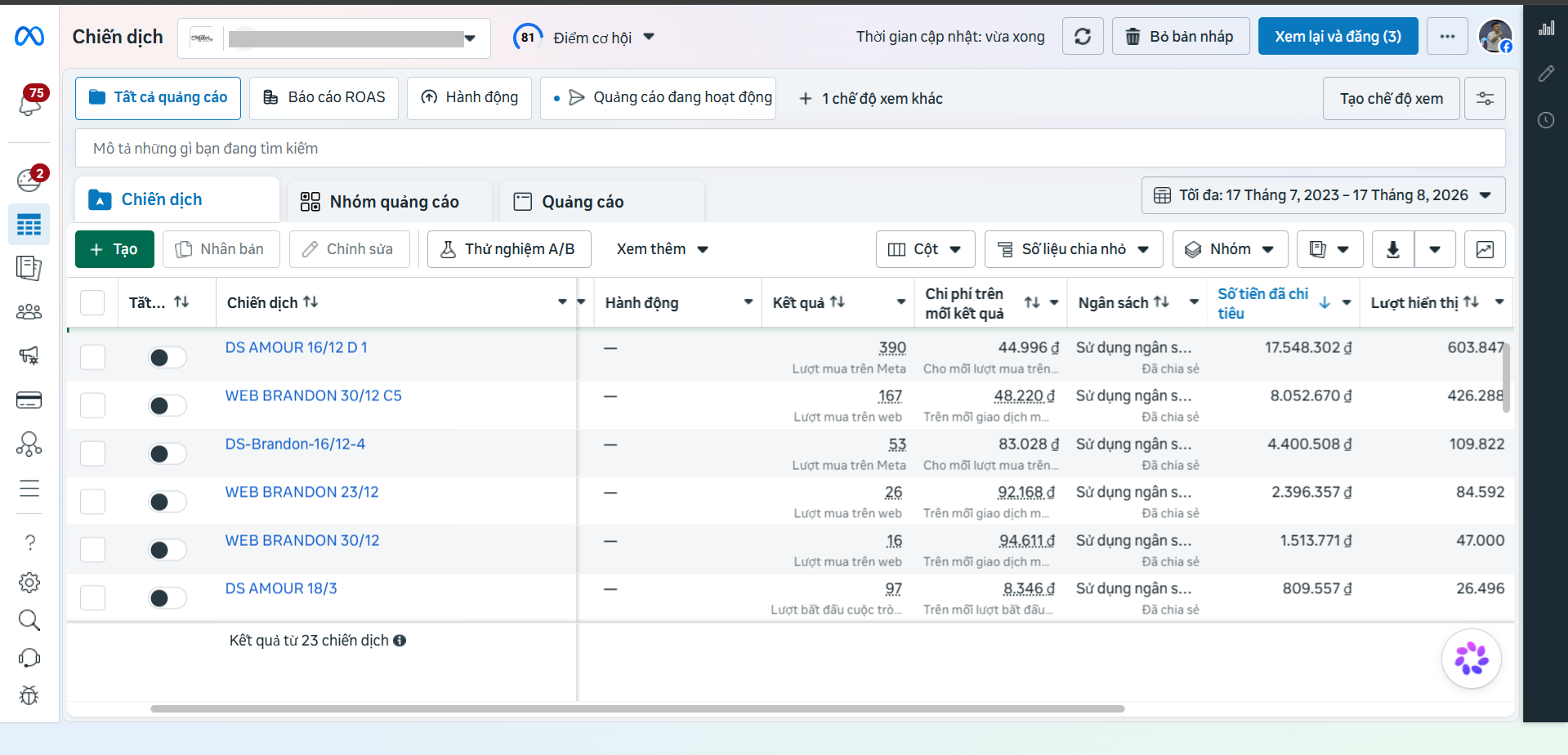
Task: Open notifications bell with 75 badge
Action: [30, 103]
